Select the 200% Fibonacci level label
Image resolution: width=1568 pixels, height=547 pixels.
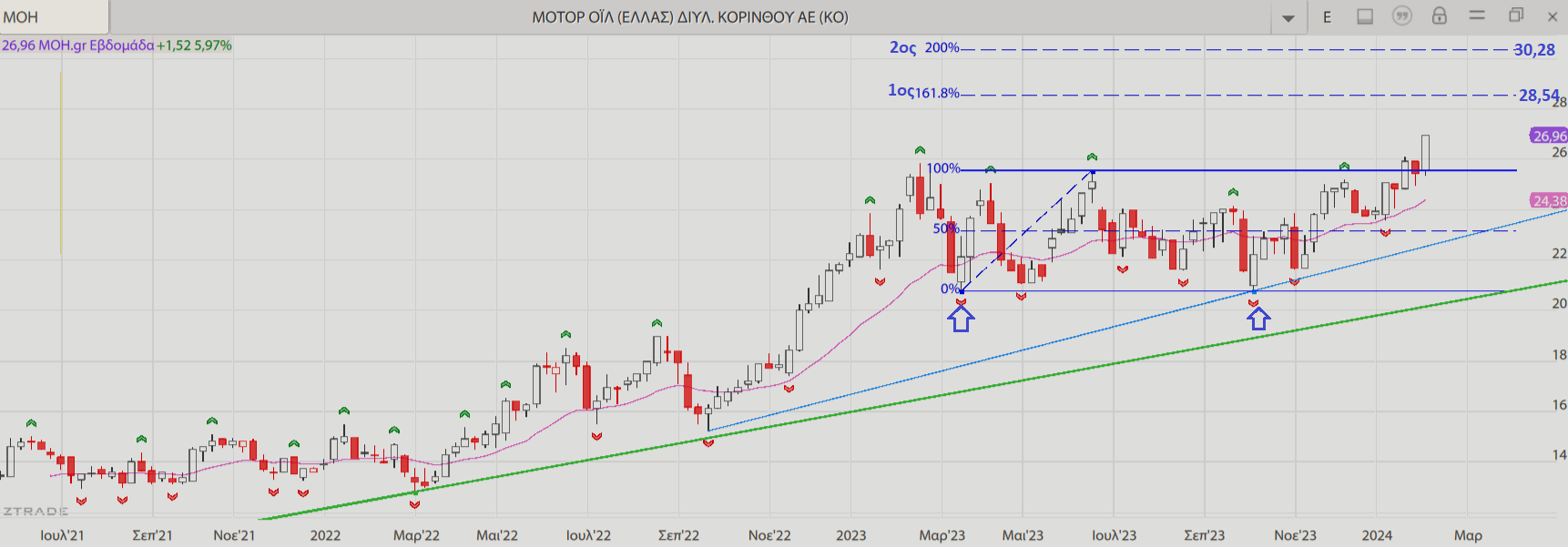[x=942, y=48]
